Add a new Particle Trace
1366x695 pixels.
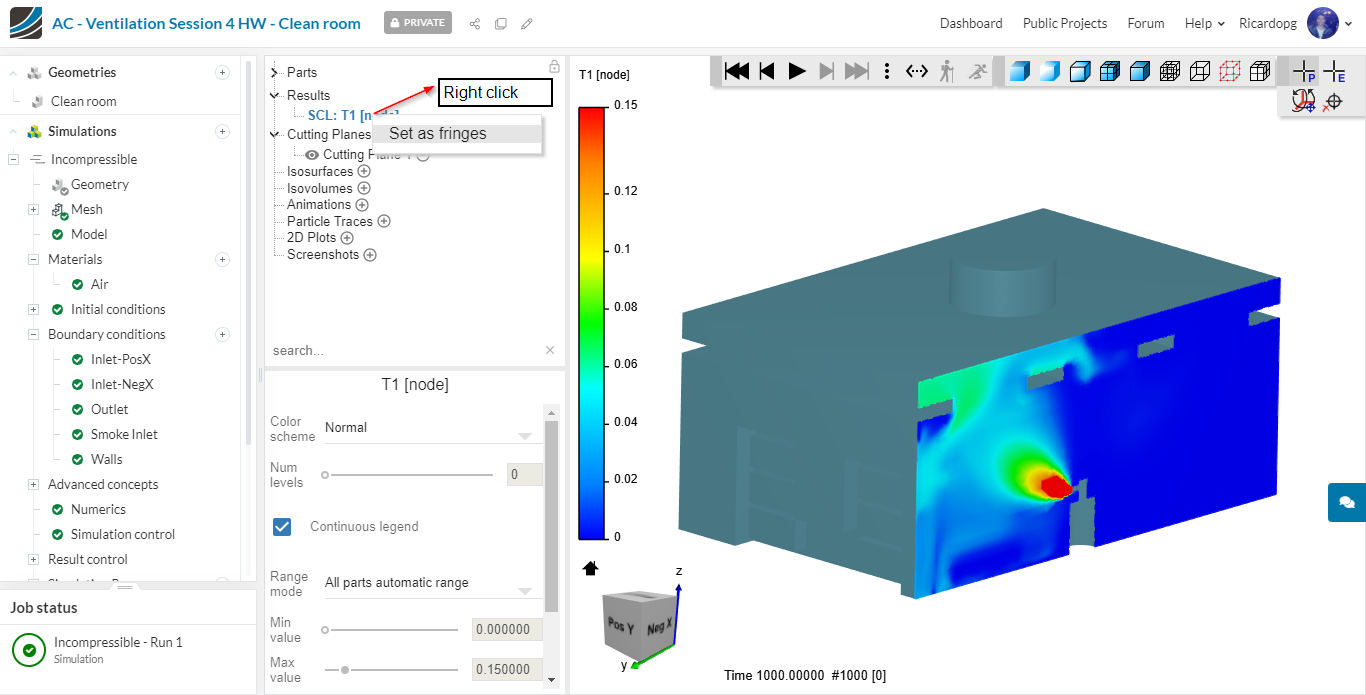[383, 221]
